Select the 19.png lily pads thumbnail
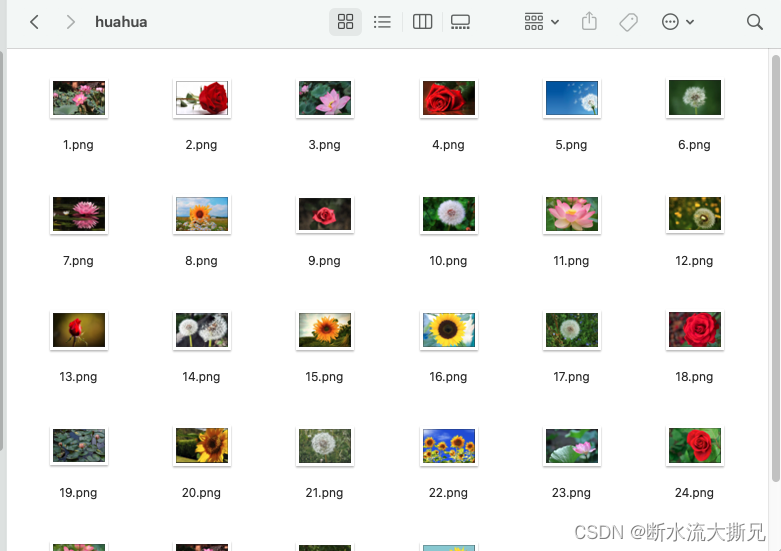This screenshot has width=781, height=551. pos(79,446)
